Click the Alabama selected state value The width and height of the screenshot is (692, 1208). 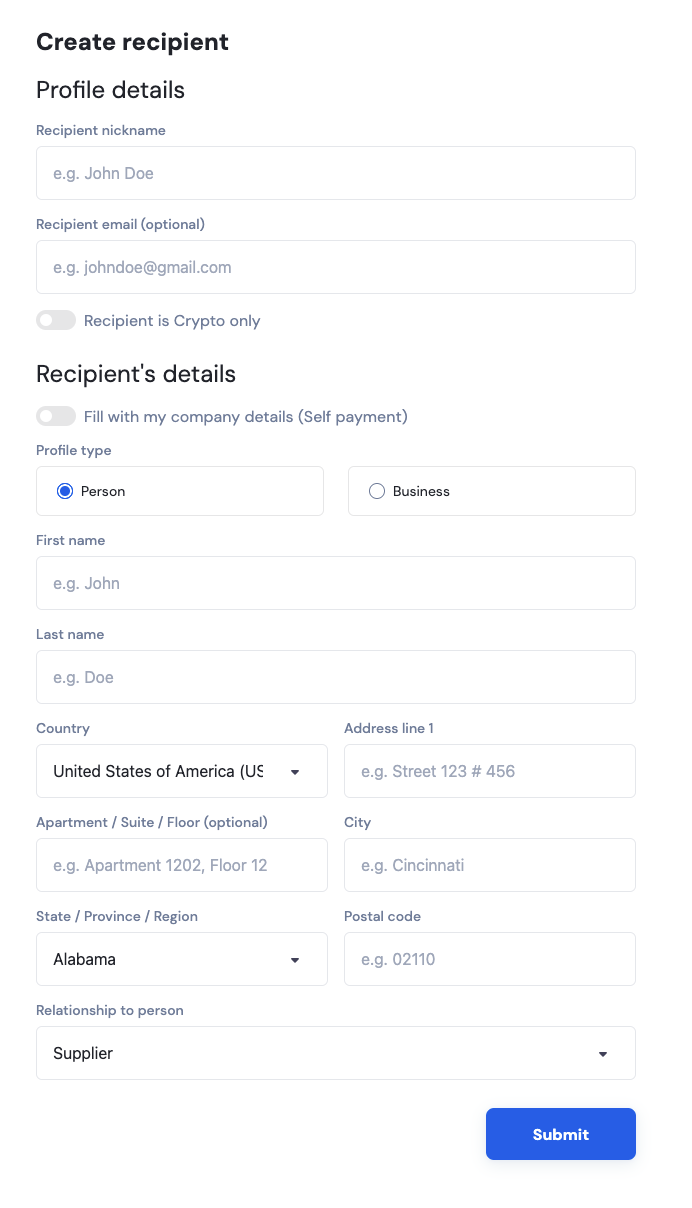(x=84, y=959)
